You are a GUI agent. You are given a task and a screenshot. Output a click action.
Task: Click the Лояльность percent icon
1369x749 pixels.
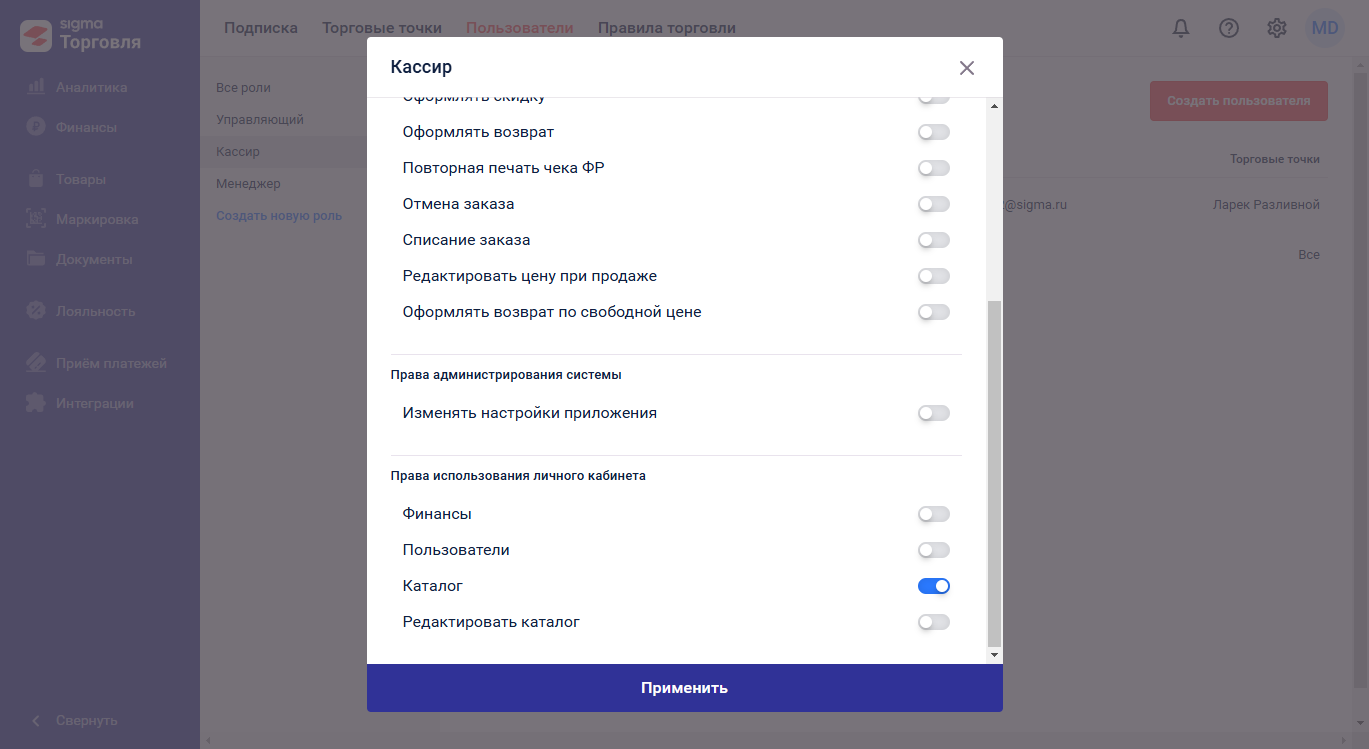click(36, 311)
